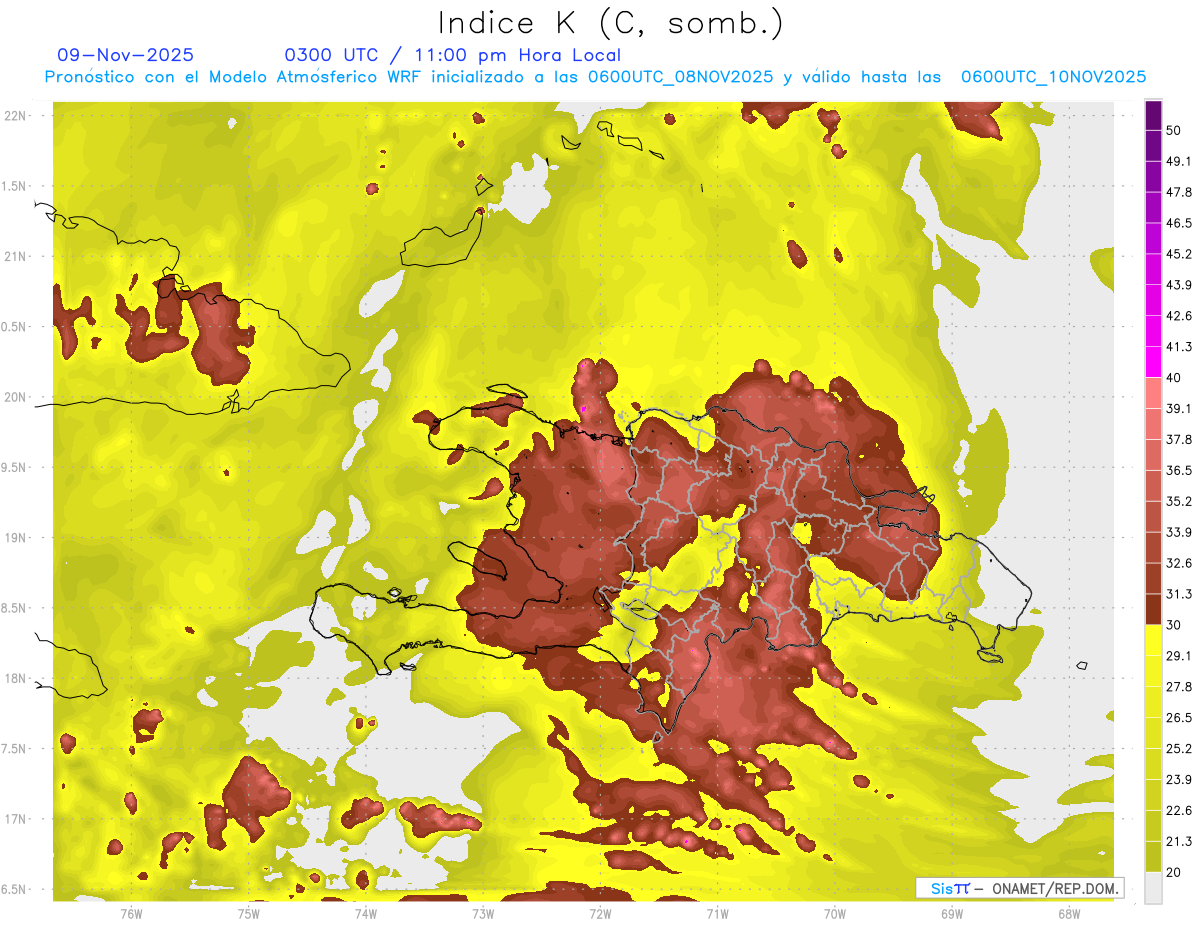
Task: Pick the bright yellow swatch between 29.1 and 30
Action: pyautogui.click(x=1153, y=640)
